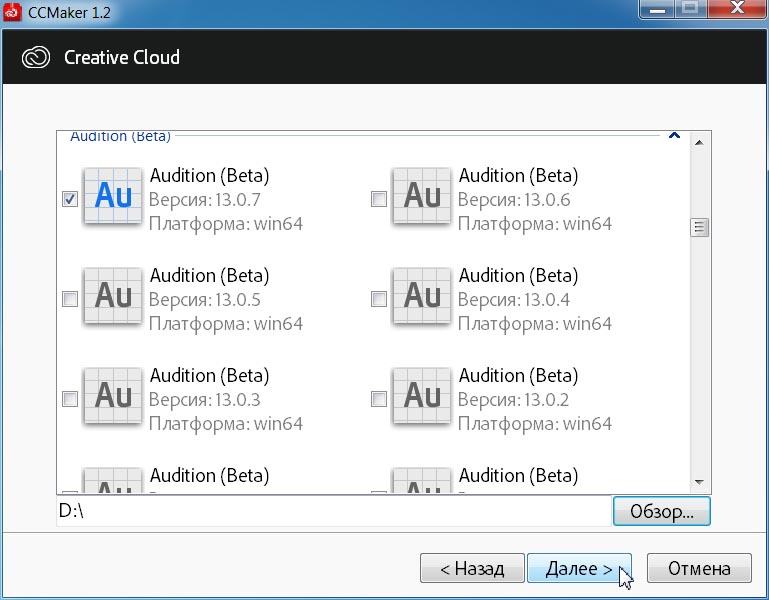Click the Audition Beta 13.0.5 Au icon
769x600 pixels.
coord(113,296)
